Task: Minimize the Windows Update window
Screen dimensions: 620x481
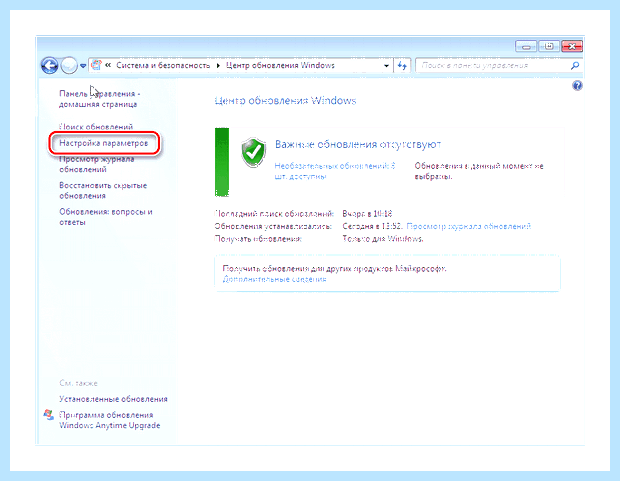Action: pos(526,46)
